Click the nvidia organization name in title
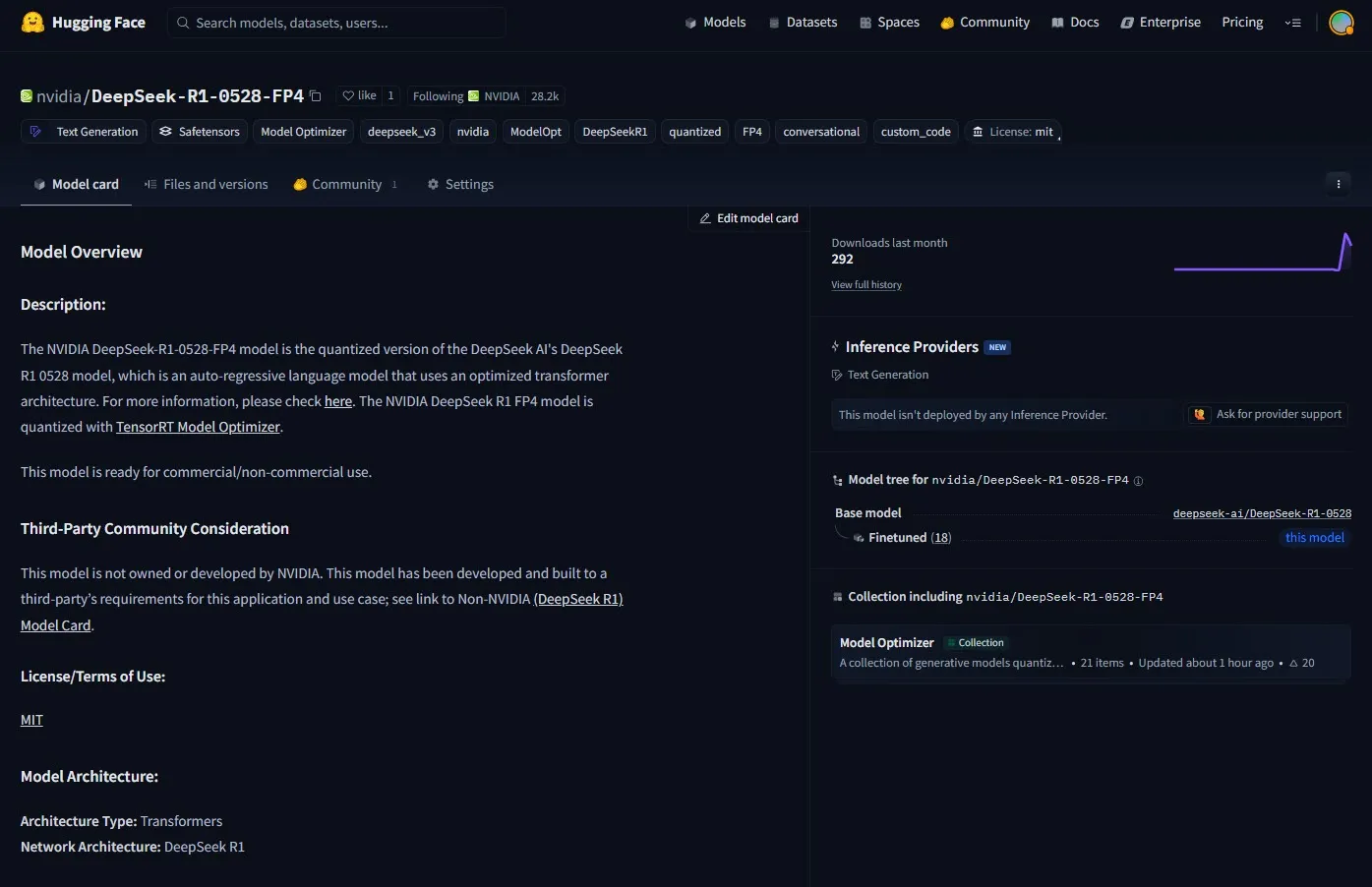 click(58, 96)
